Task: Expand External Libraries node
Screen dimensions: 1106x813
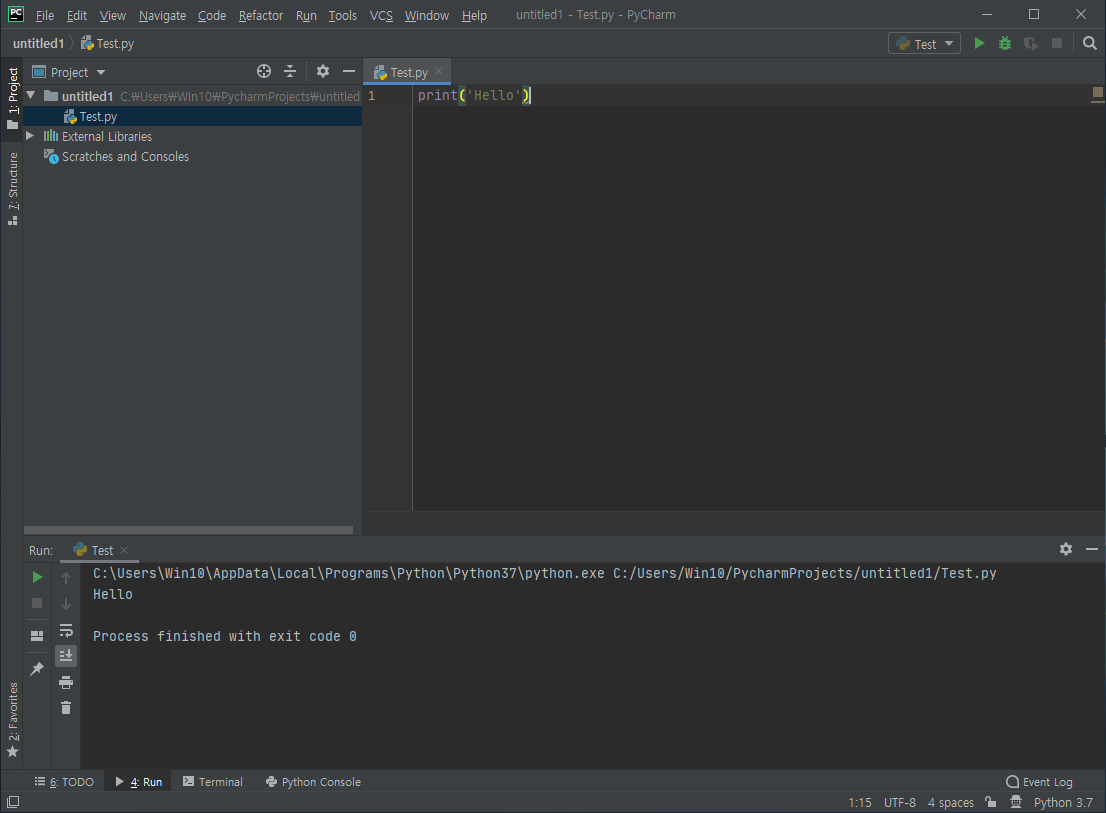Action: pos(30,136)
